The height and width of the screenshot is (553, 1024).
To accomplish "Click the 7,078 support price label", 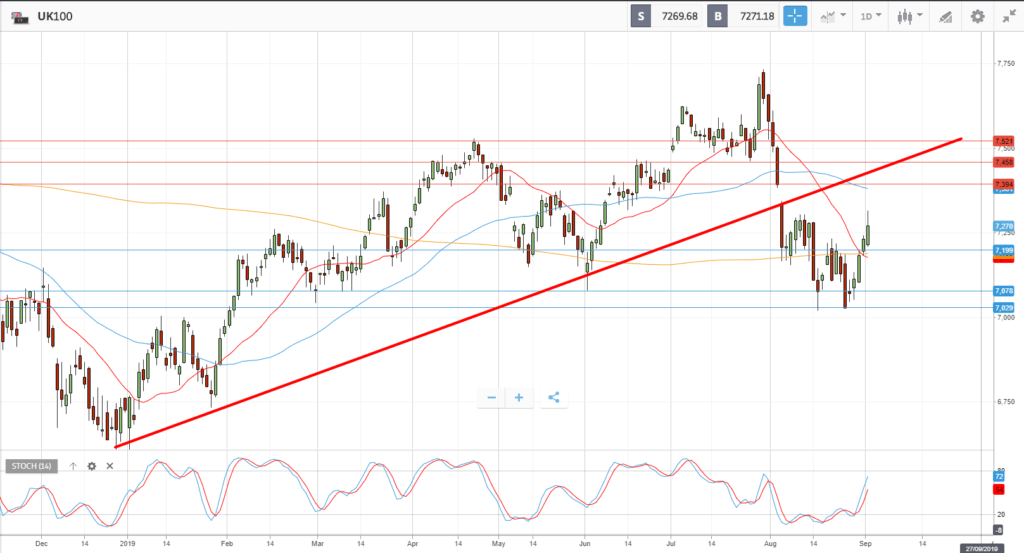I will tap(1004, 291).
